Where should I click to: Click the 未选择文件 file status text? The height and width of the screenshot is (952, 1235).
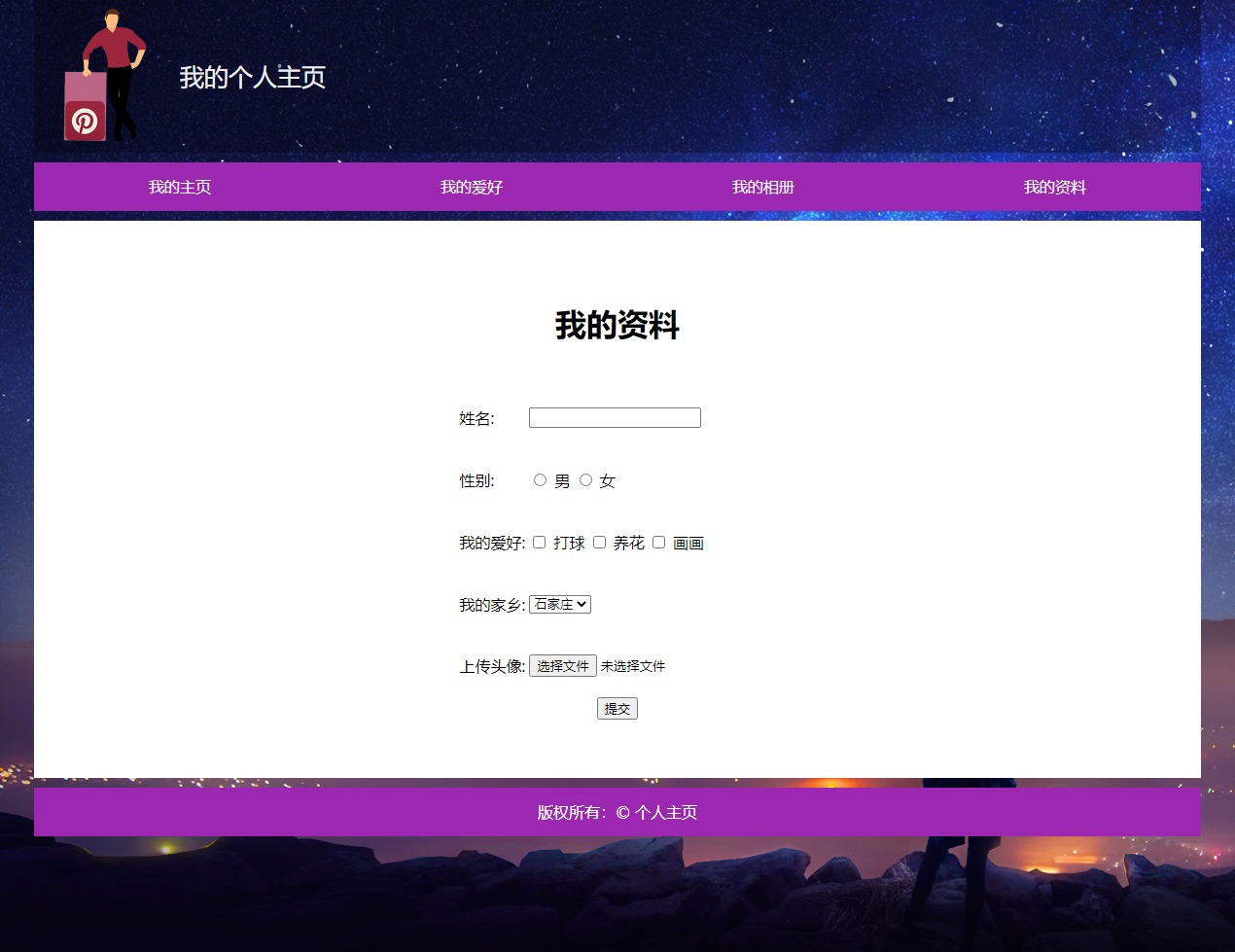(633, 667)
